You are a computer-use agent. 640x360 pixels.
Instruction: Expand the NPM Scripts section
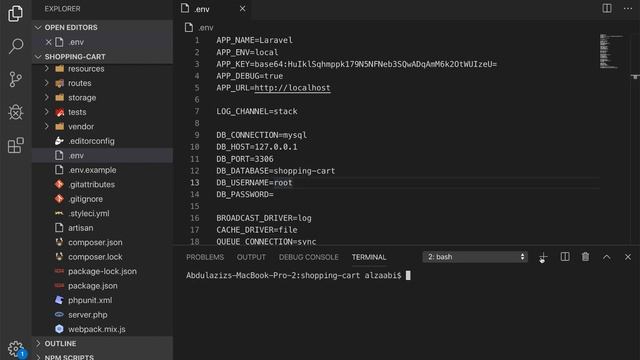coord(102,356)
